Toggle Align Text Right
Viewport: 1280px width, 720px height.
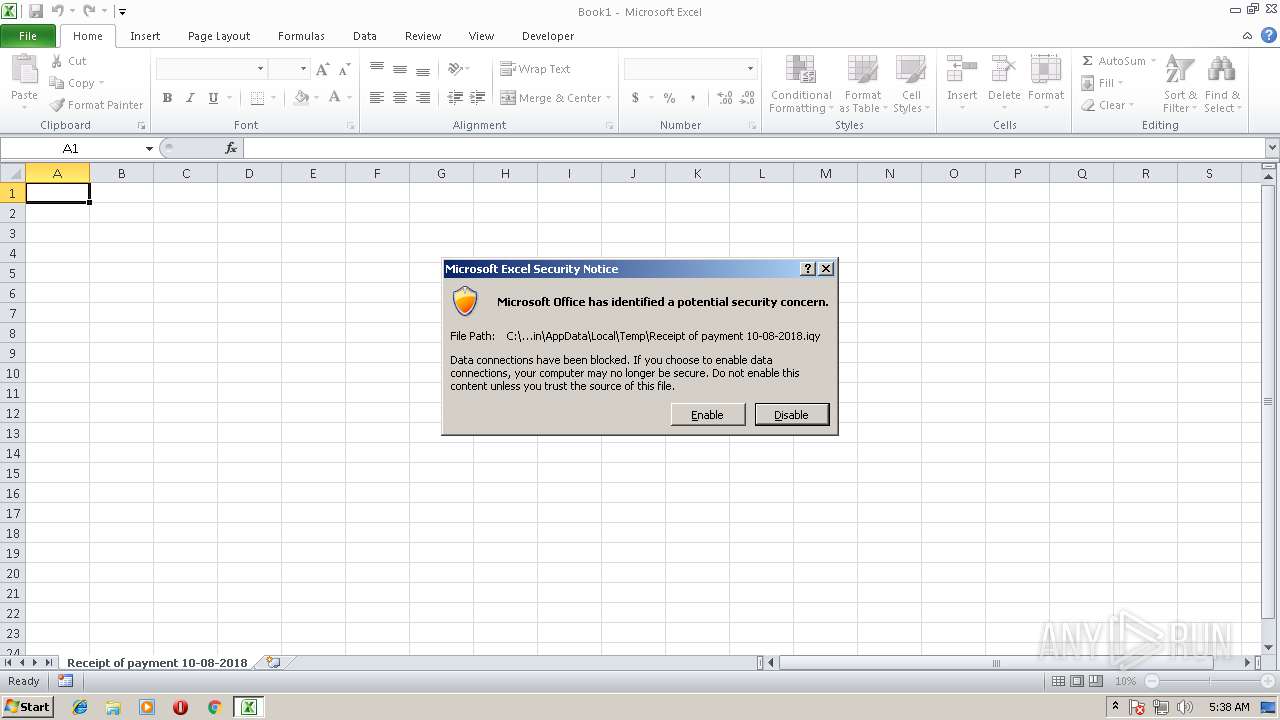click(x=423, y=98)
